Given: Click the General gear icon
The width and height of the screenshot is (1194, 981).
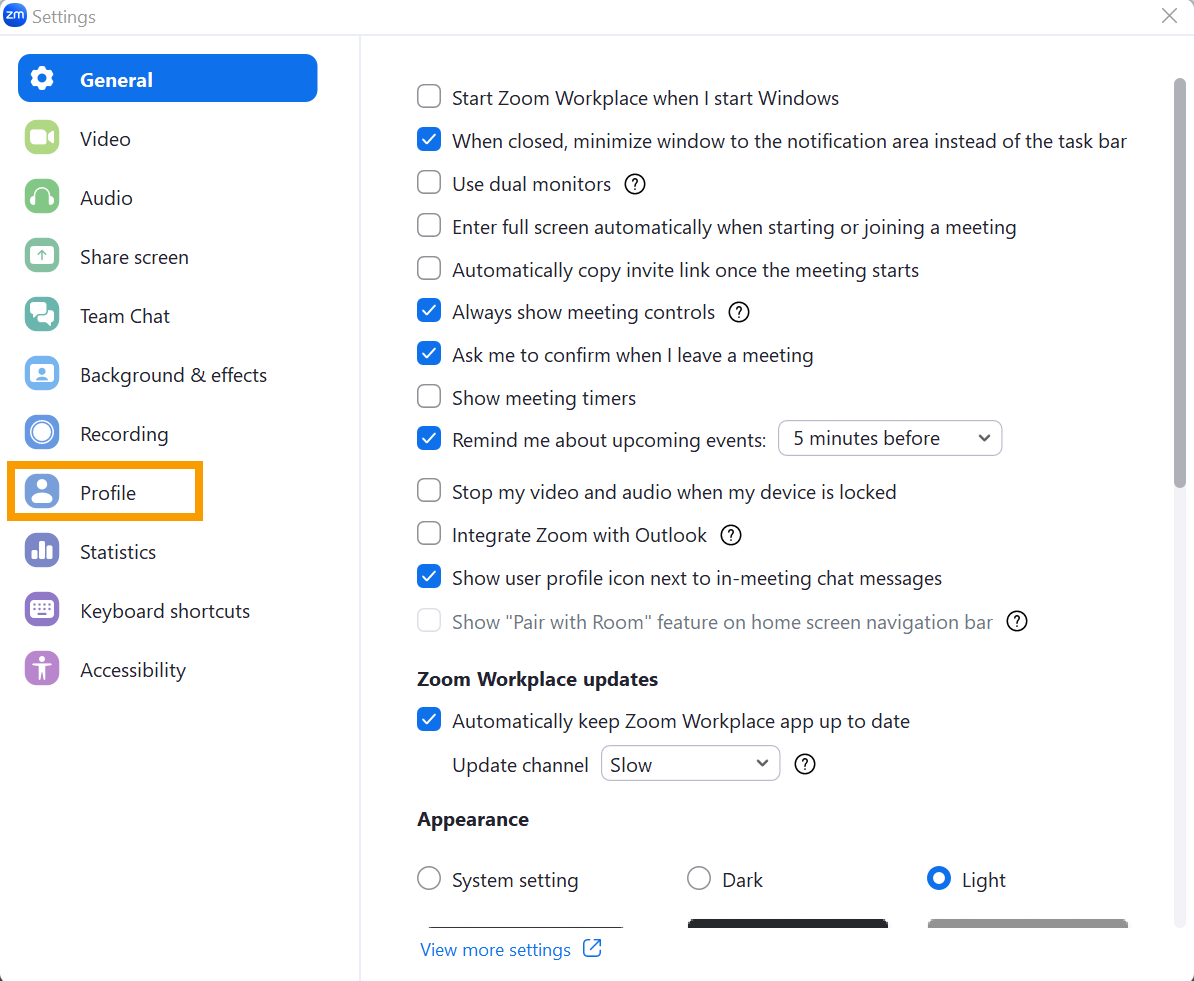Looking at the screenshot, I should point(42,78).
